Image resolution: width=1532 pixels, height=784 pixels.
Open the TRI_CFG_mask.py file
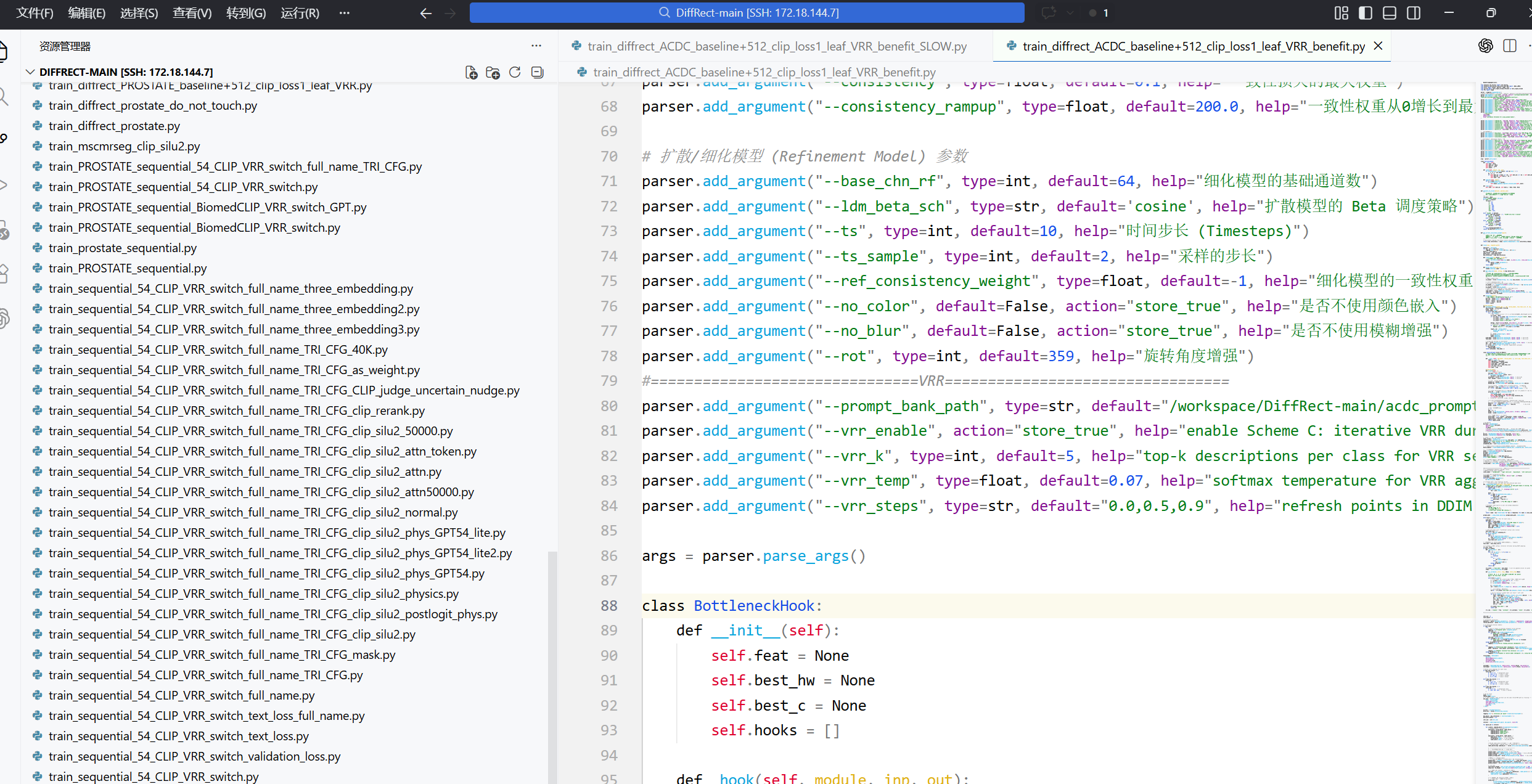222,655
